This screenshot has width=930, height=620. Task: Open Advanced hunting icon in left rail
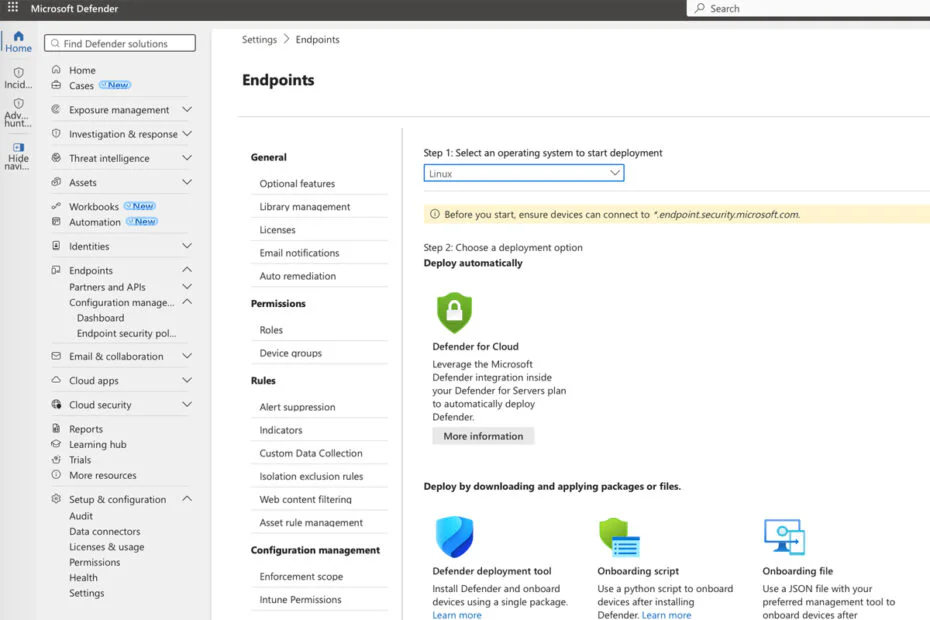(x=18, y=103)
